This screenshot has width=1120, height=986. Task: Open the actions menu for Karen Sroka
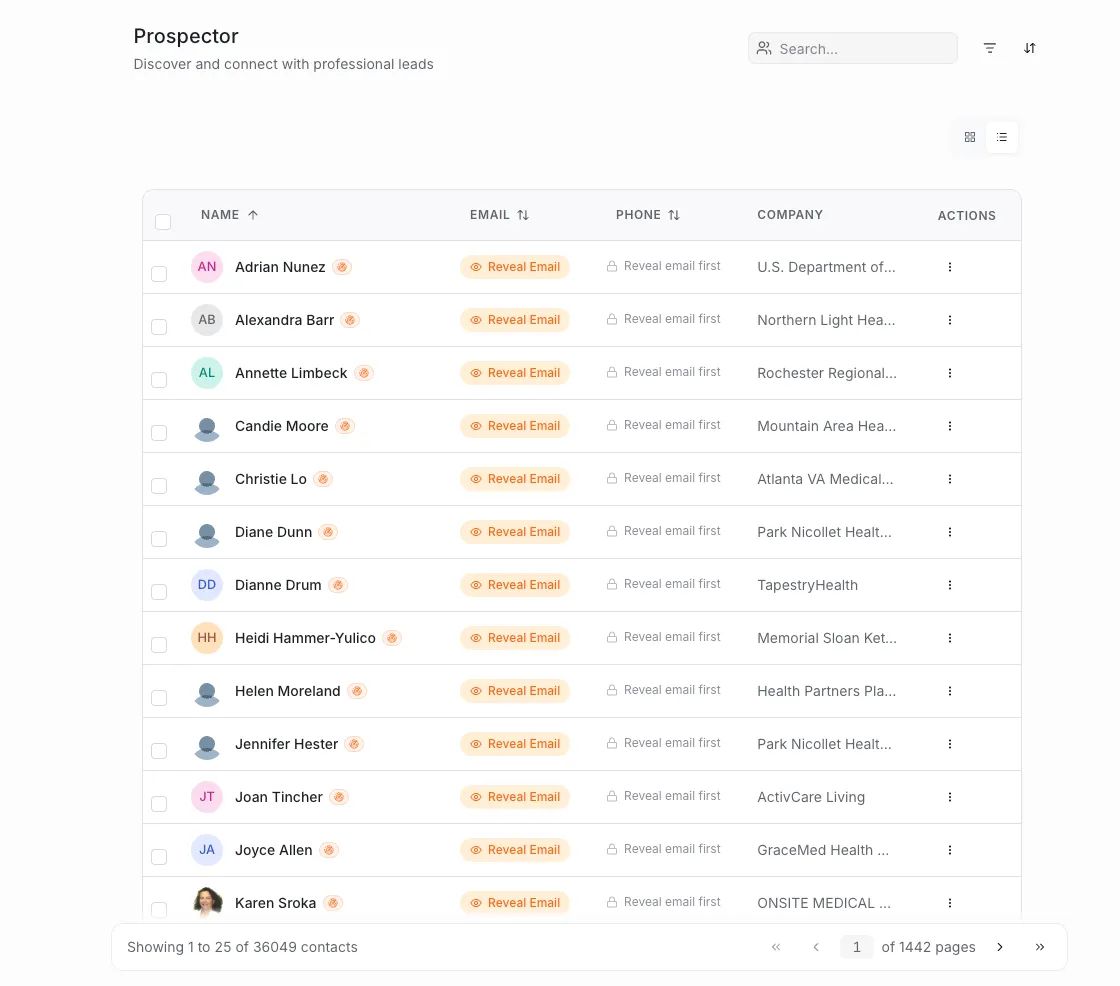(949, 902)
